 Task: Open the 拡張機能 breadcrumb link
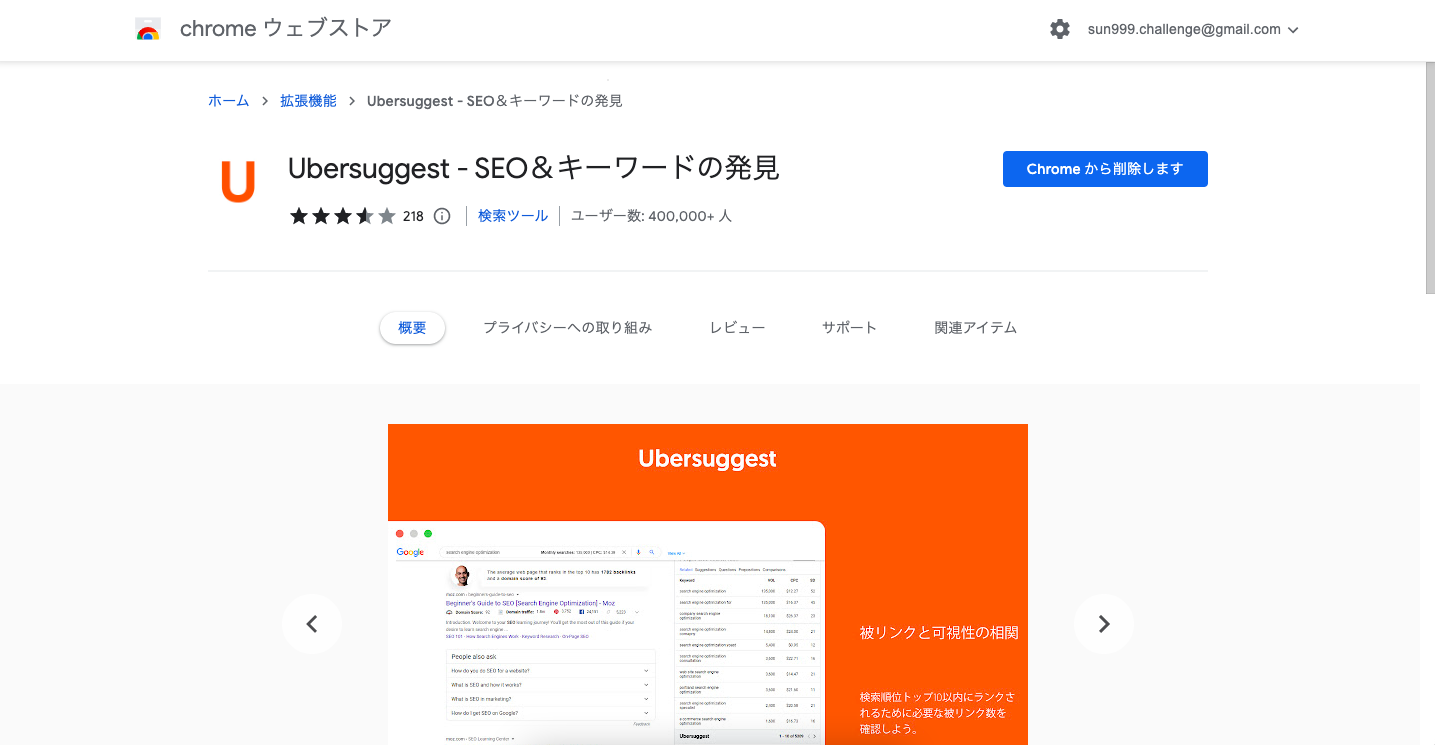point(308,101)
